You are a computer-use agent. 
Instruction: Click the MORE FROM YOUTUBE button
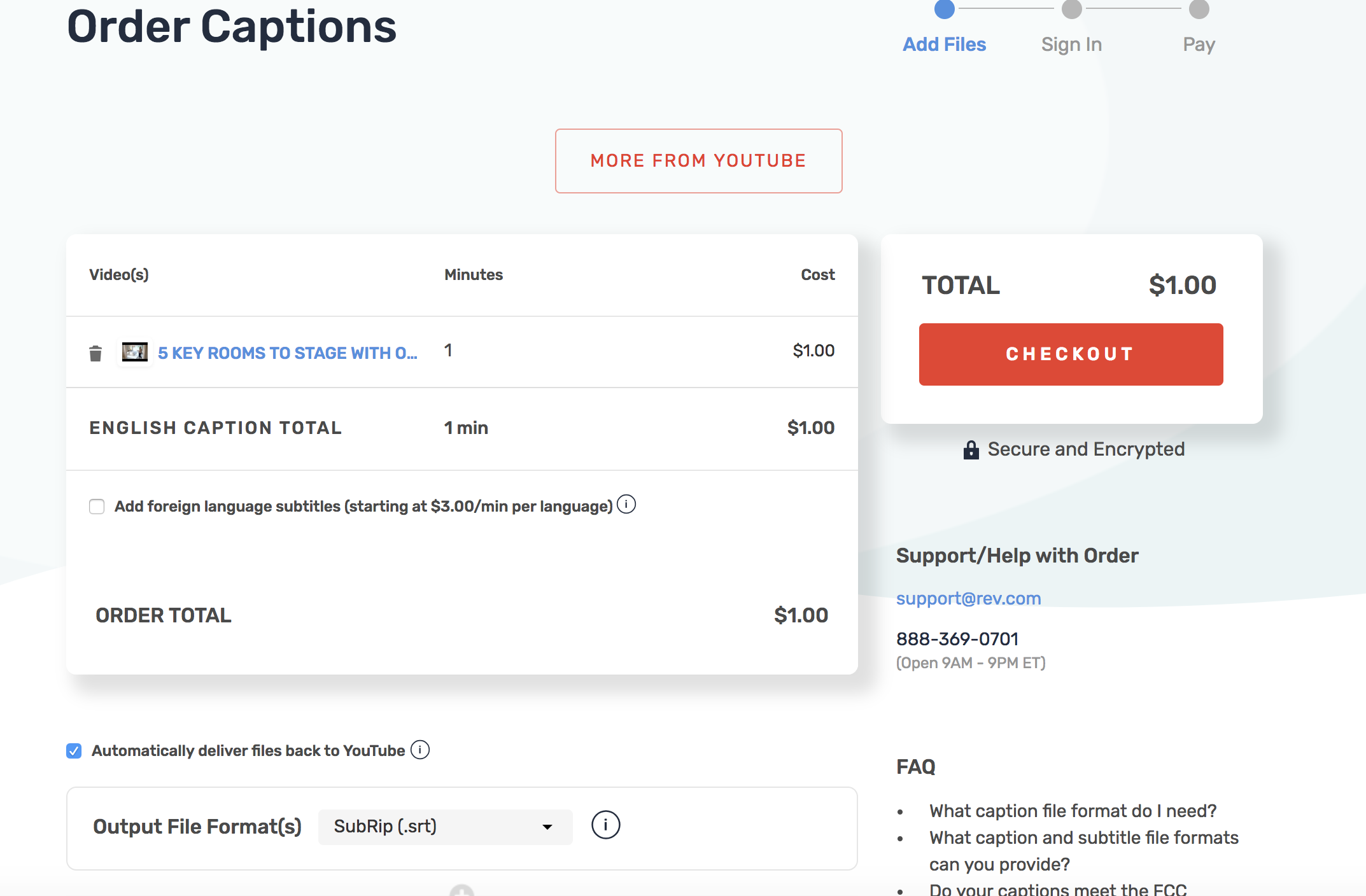698,161
